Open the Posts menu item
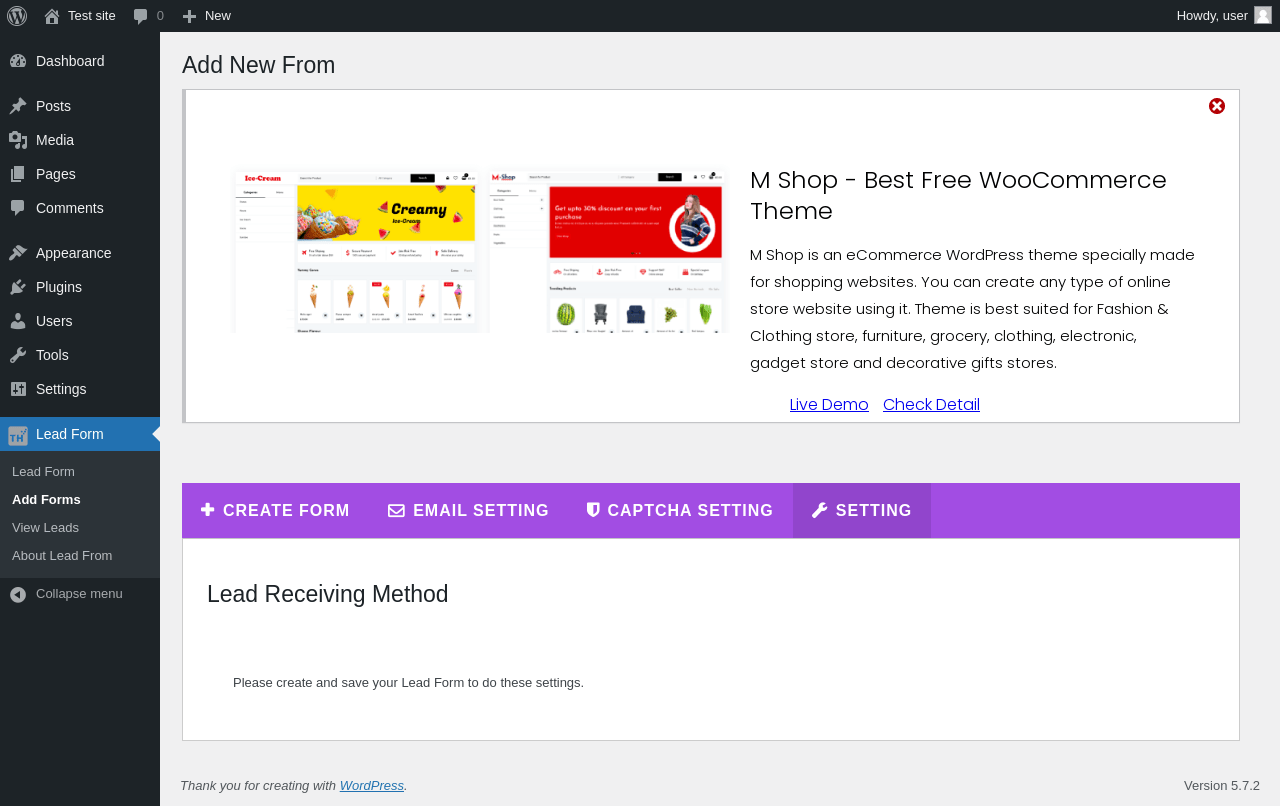The height and width of the screenshot is (806, 1280). [x=80, y=106]
